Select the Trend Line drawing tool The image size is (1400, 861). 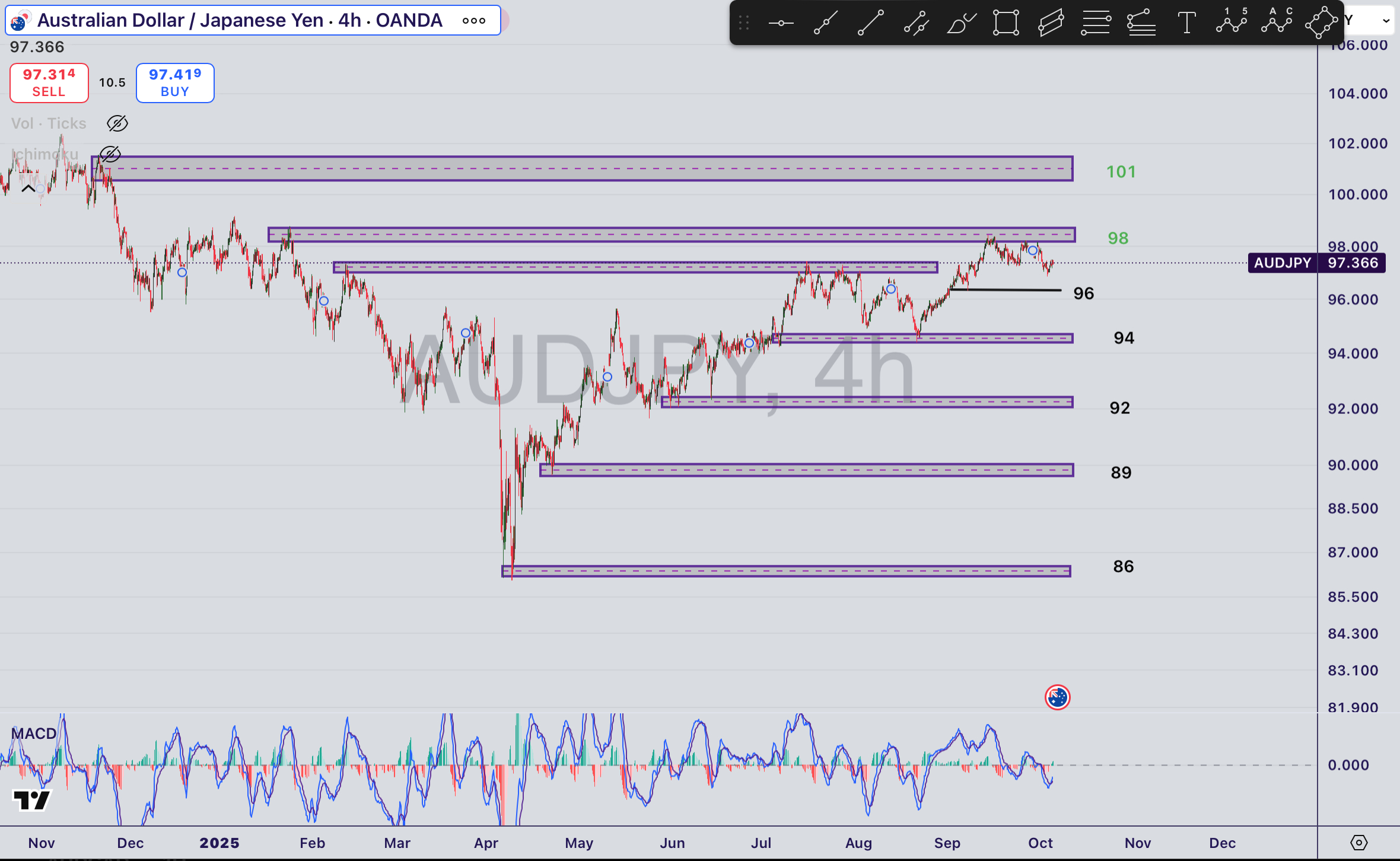point(870,21)
